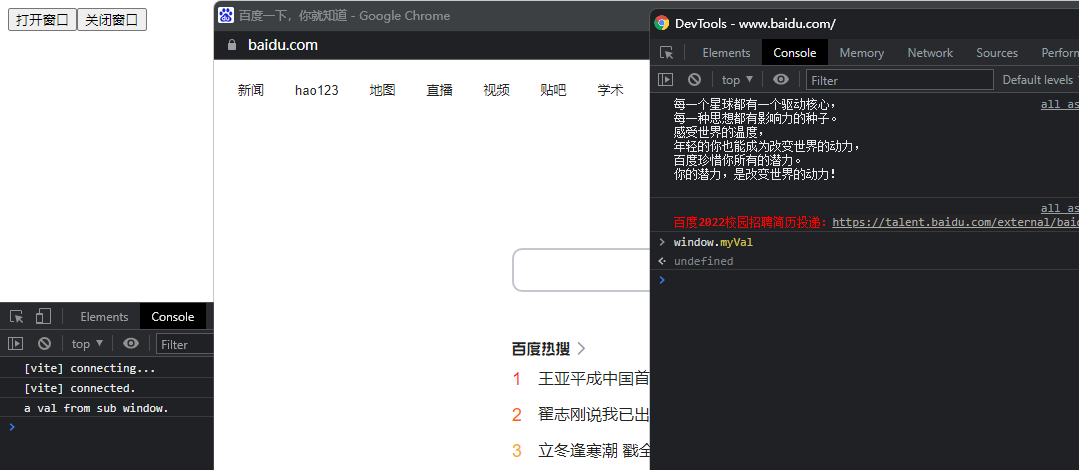Image resolution: width=1079 pixels, height=470 pixels.
Task: Open 视频 link on Baidu page
Action: pyautogui.click(x=496, y=90)
